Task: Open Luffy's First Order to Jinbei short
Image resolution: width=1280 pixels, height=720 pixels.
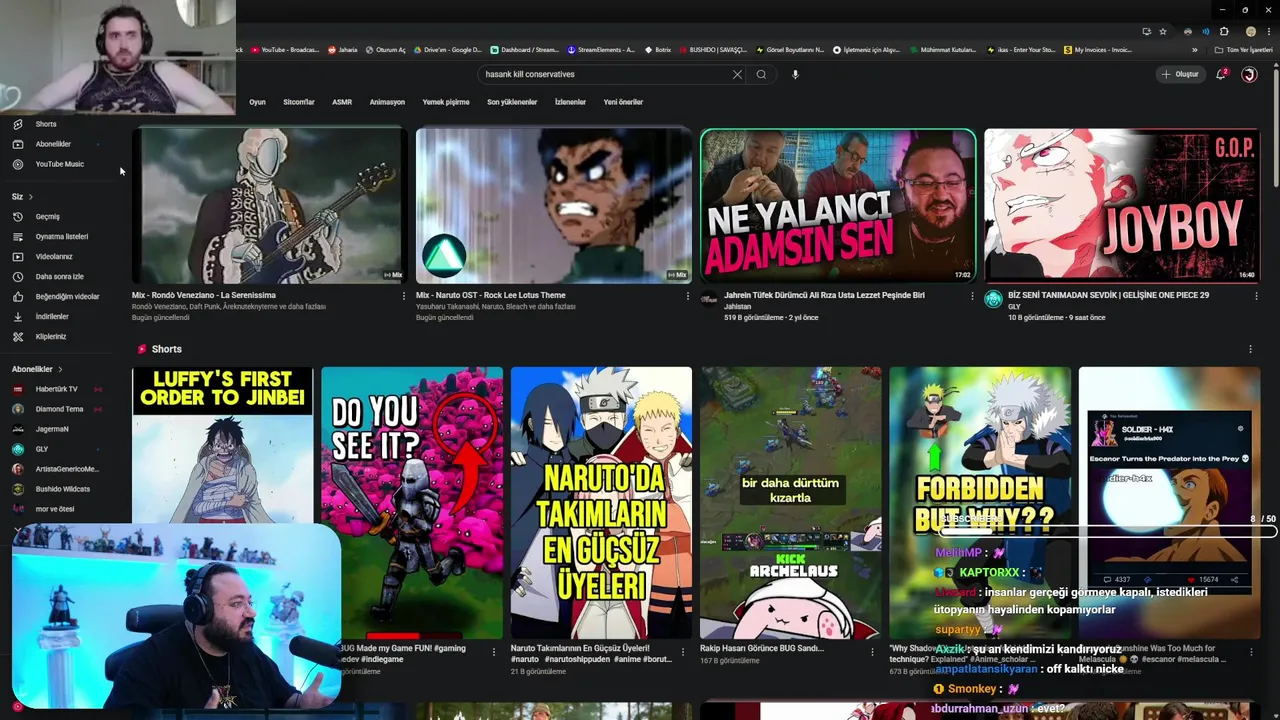Action: [x=222, y=444]
